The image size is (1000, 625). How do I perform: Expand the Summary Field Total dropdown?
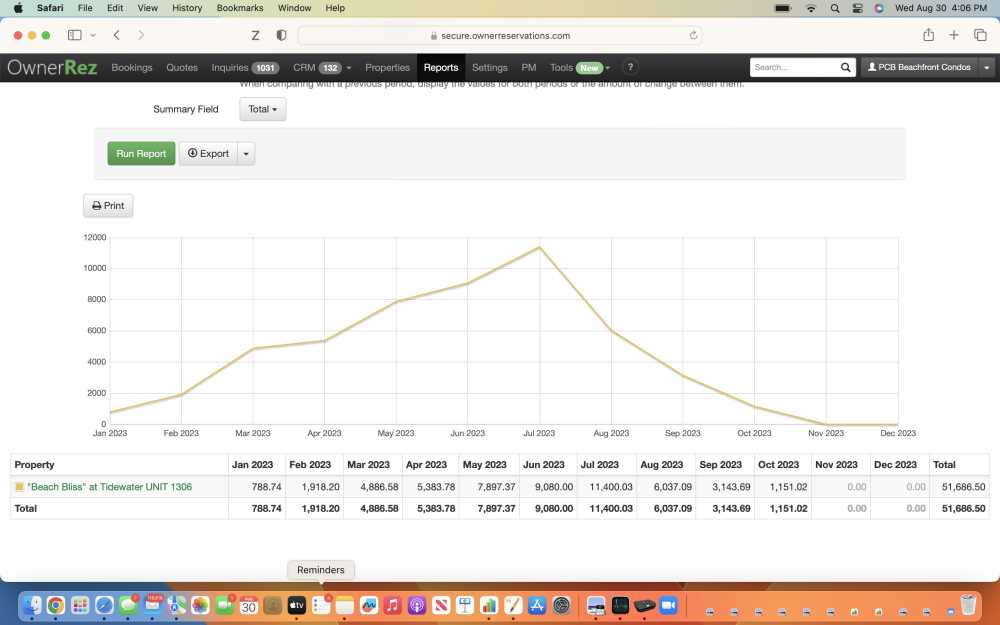coord(262,109)
